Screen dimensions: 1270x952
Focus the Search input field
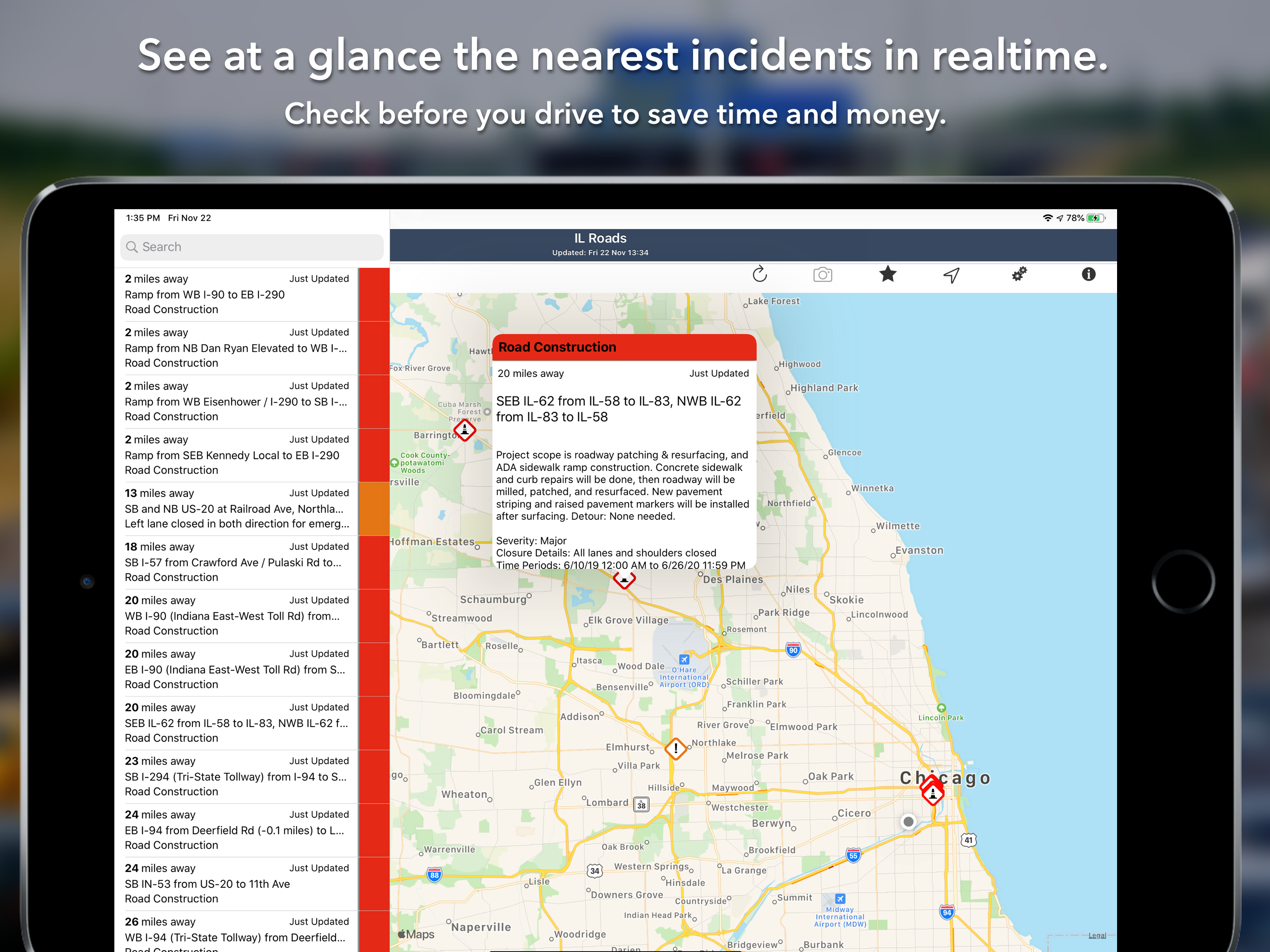coord(252,247)
